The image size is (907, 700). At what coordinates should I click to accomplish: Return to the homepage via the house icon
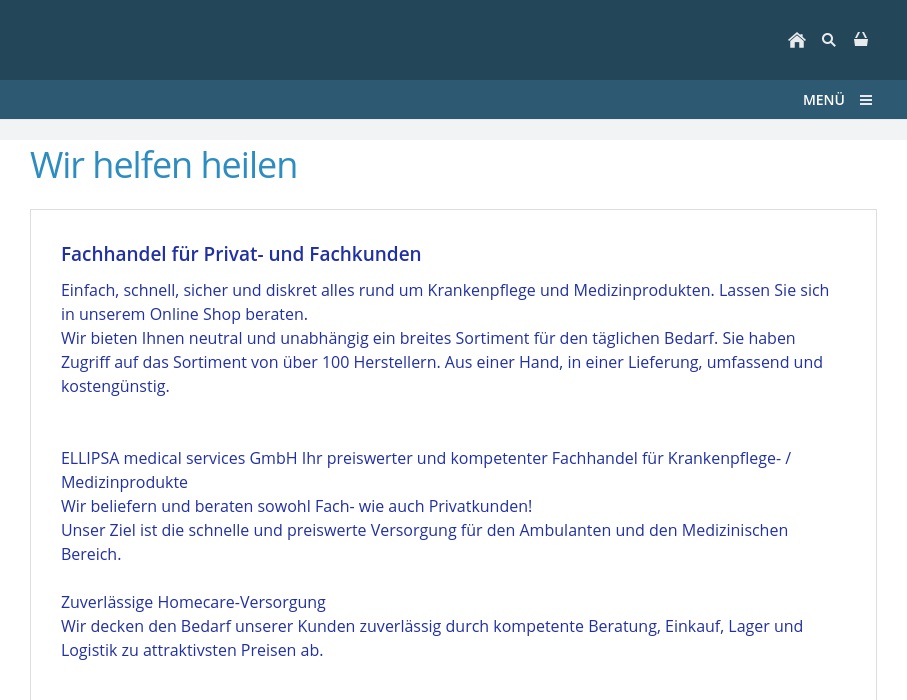(x=797, y=40)
